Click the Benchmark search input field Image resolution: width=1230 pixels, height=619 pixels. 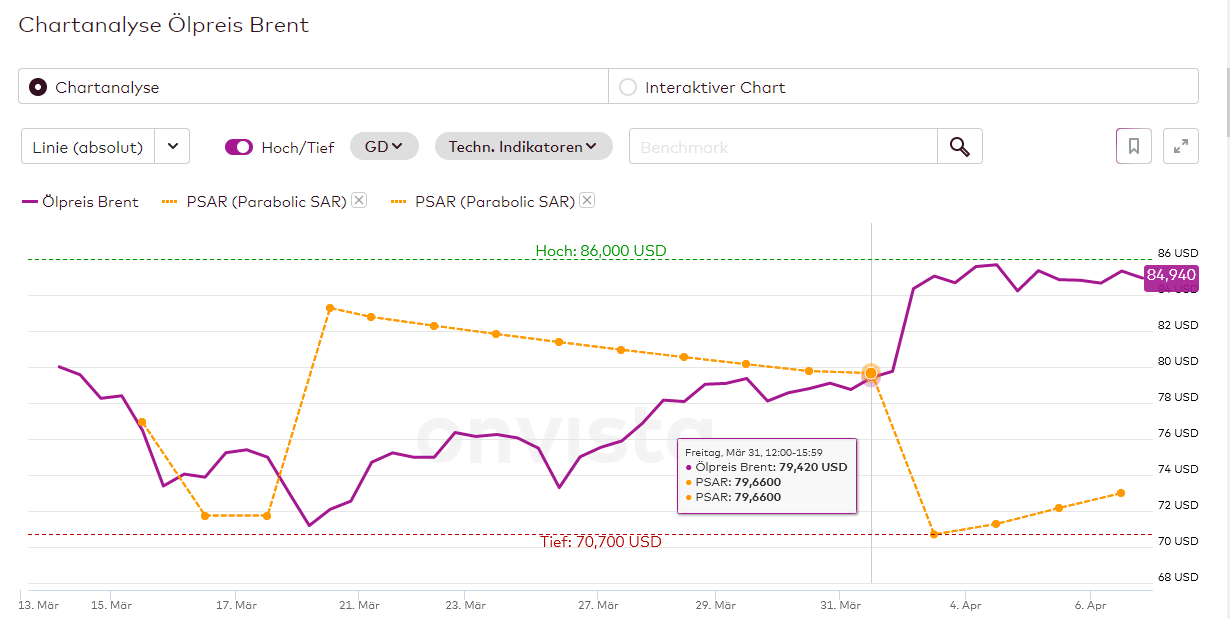click(x=783, y=147)
